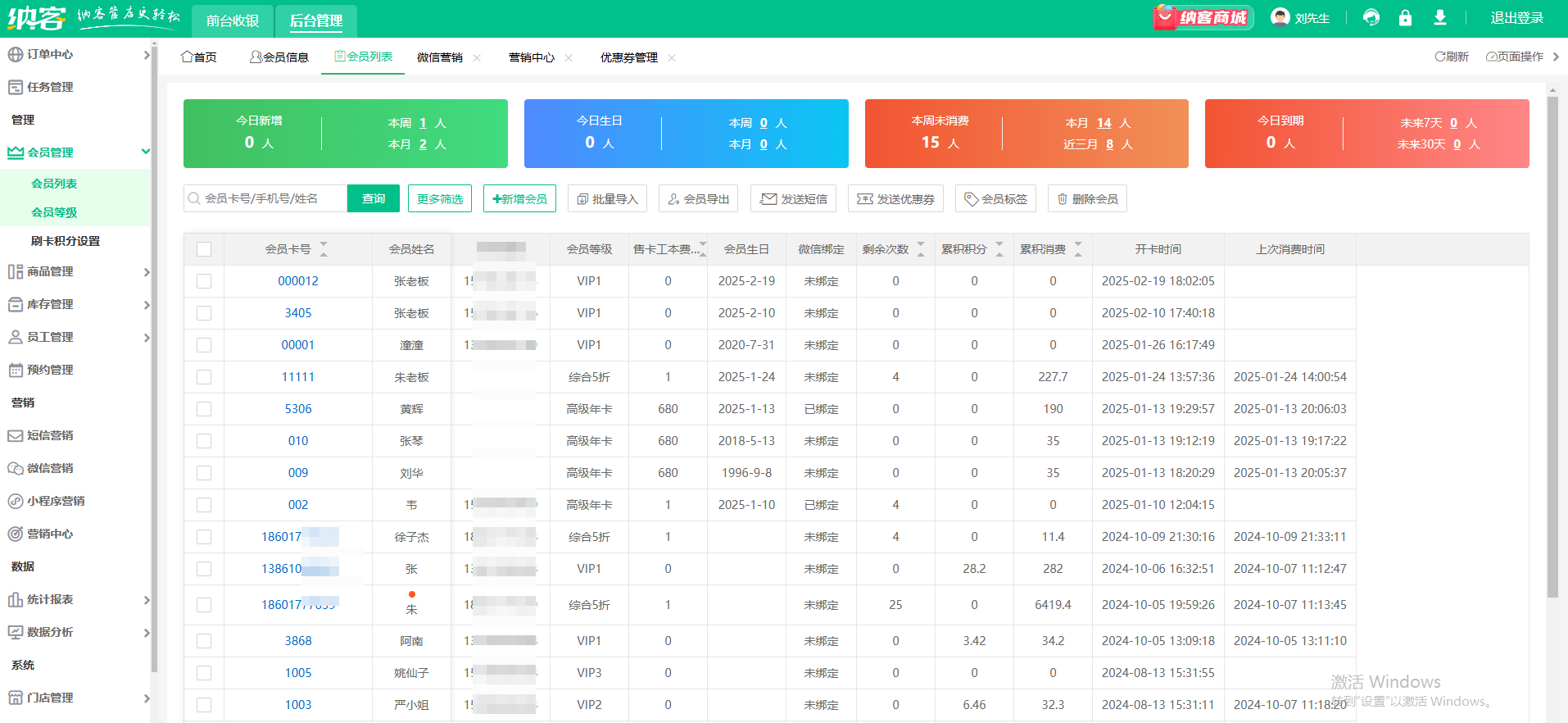Click the download icon in header

point(1439,17)
